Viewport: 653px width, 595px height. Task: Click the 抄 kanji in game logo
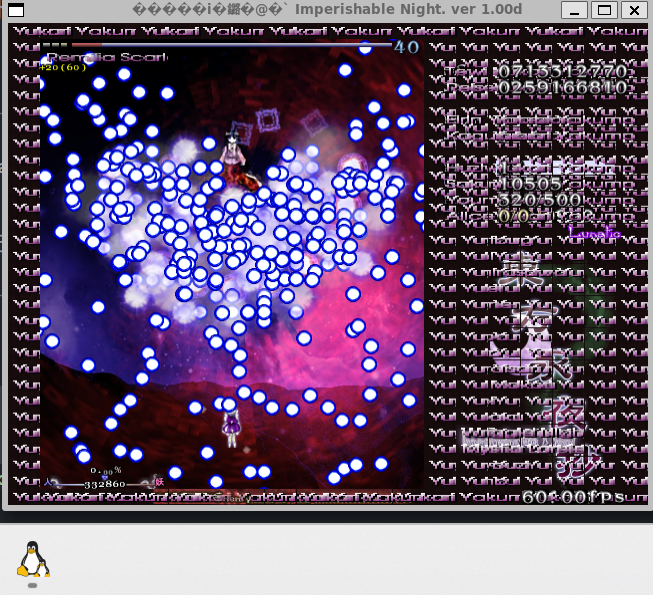(x=578, y=462)
